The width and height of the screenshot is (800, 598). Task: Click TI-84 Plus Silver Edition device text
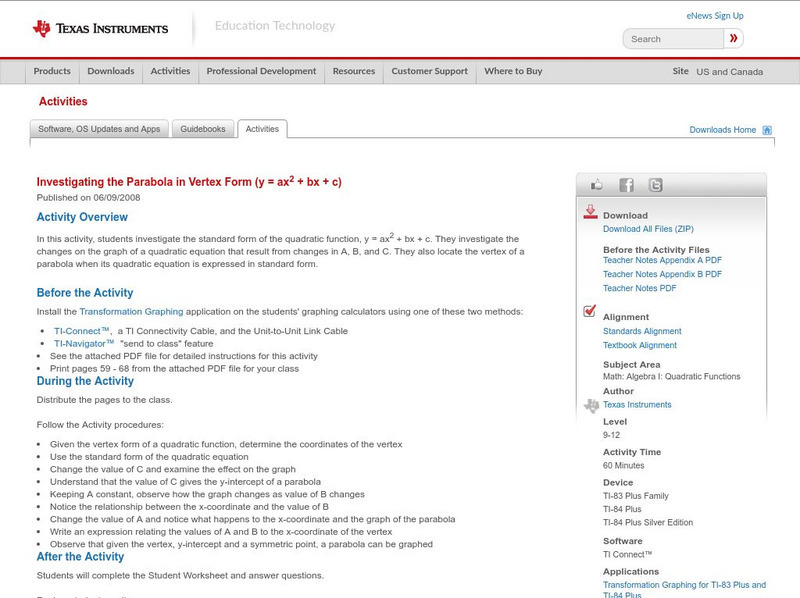coord(648,523)
